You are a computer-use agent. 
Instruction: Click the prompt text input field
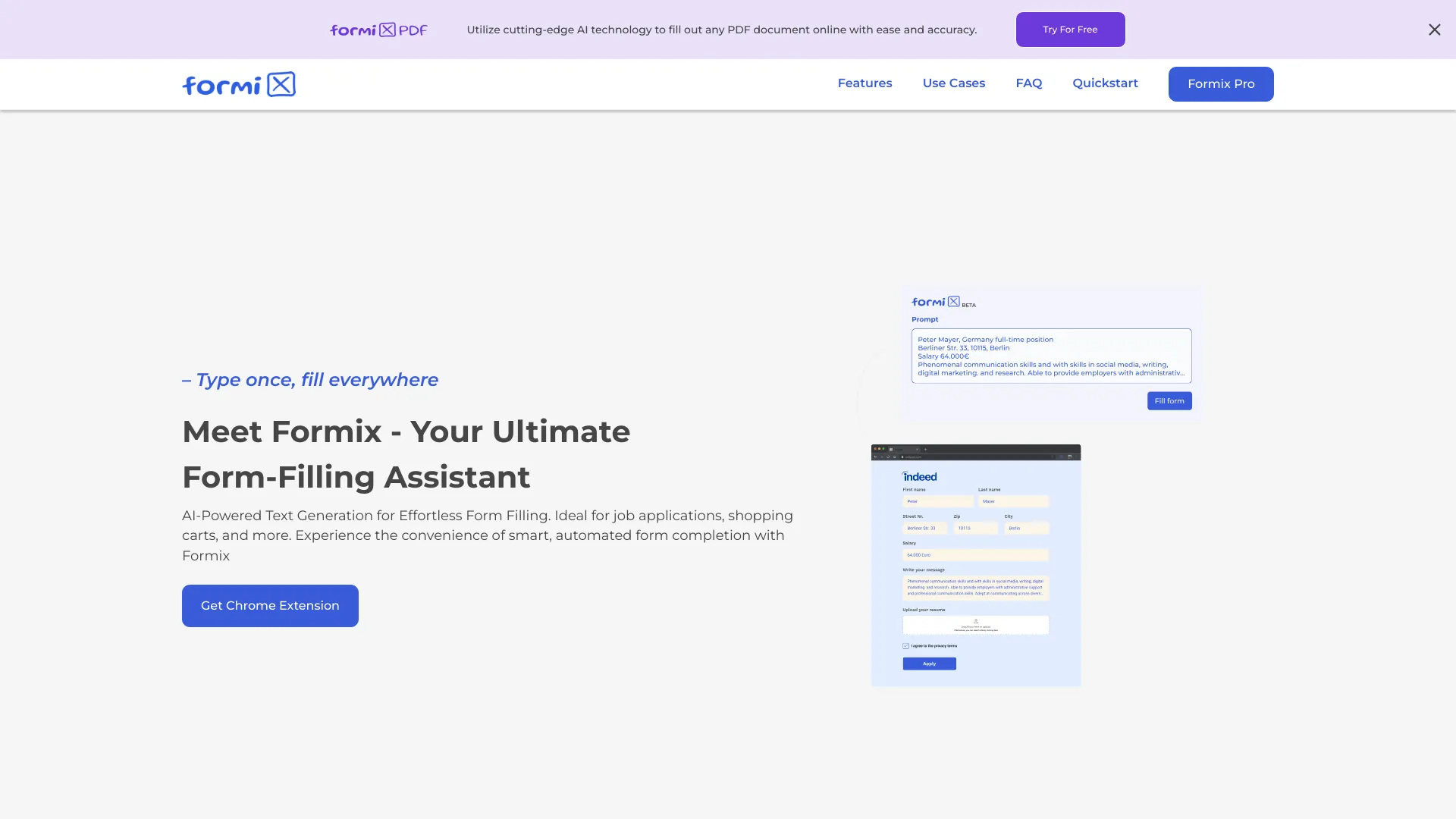click(1050, 355)
